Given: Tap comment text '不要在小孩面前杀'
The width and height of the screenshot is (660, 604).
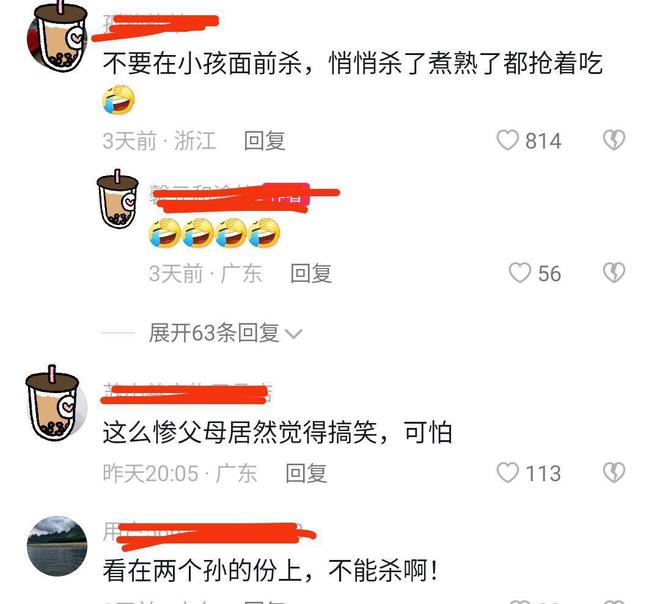Looking at the screenshot, I should (x=202, y=64).
